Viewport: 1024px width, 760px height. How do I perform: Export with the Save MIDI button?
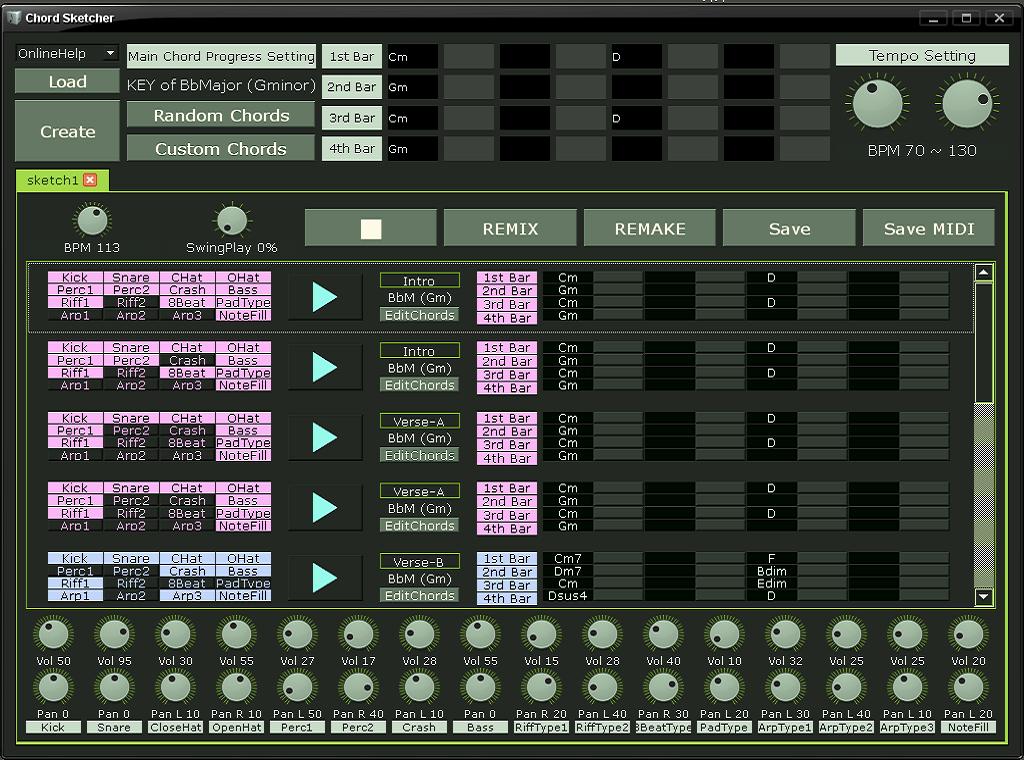(929, 228)
